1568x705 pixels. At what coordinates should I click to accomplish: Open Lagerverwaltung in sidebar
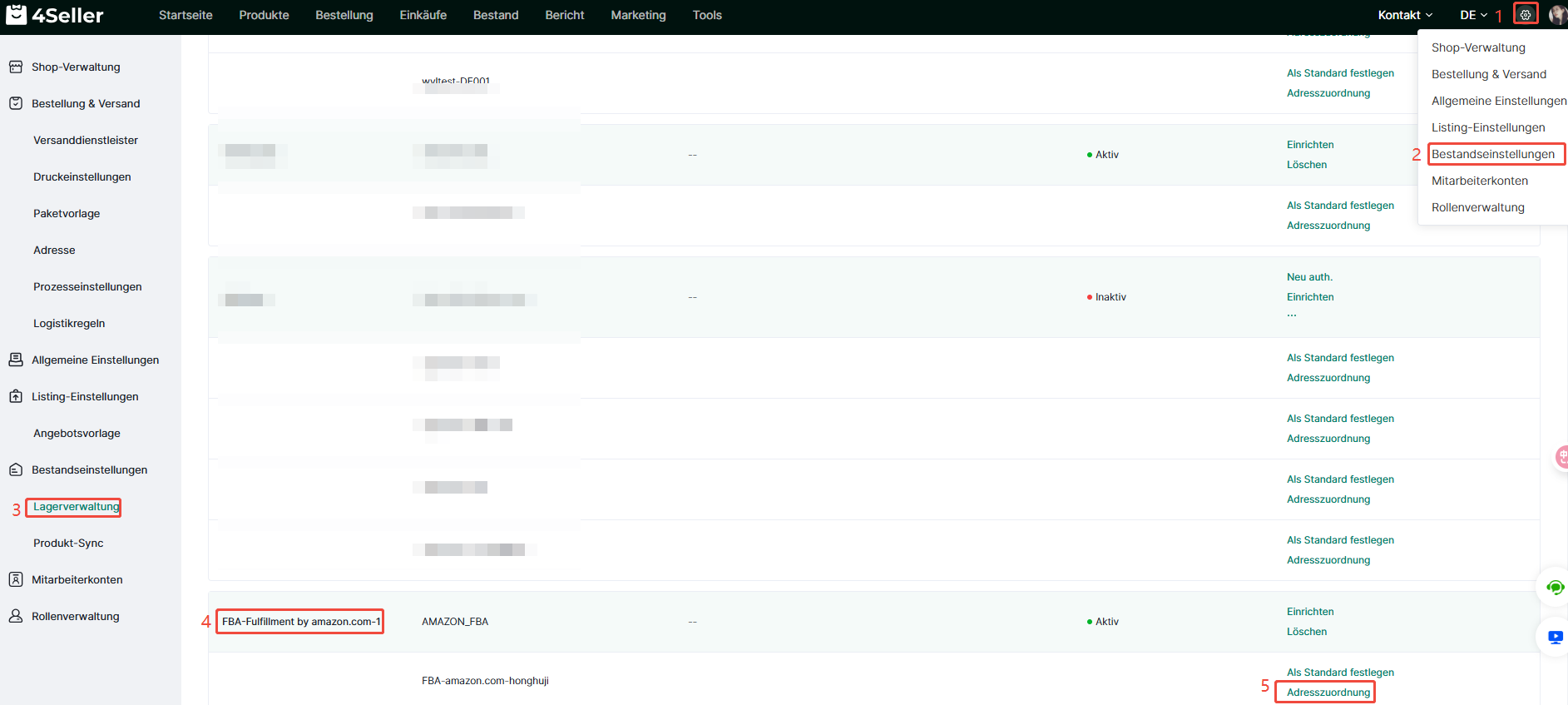pos(76,507)
